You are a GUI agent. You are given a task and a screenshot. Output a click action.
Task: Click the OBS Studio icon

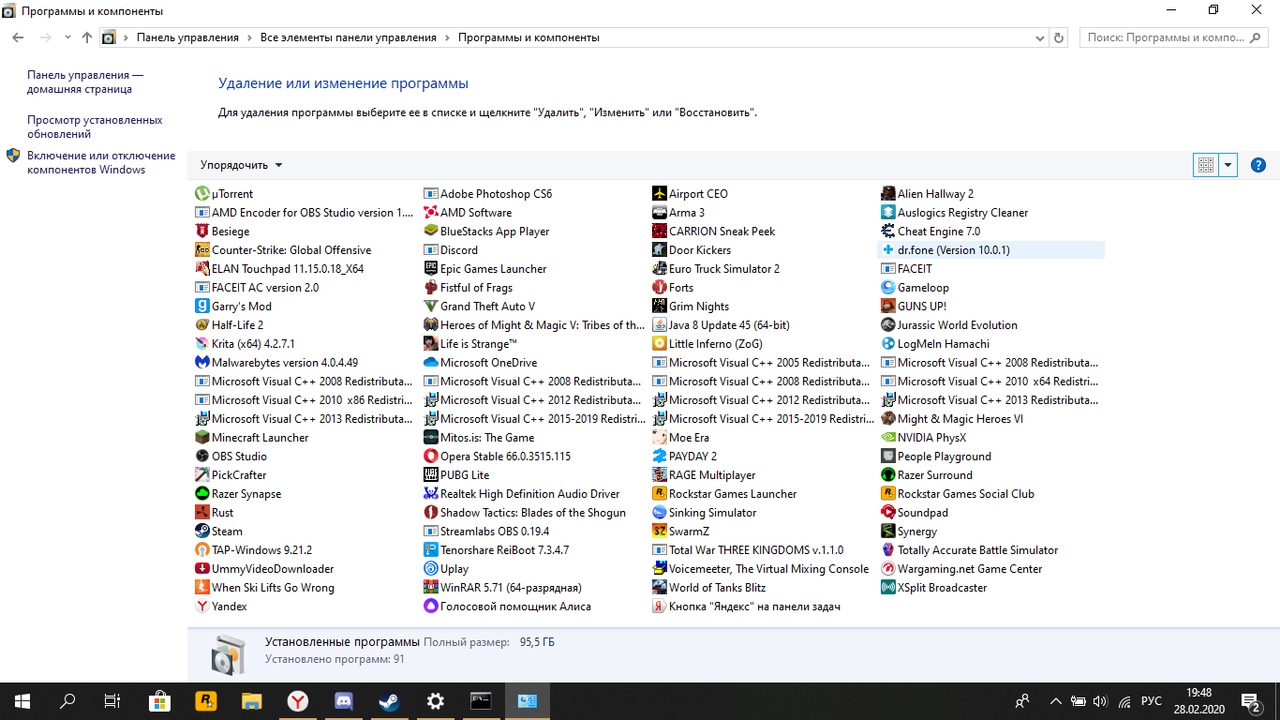202,456
